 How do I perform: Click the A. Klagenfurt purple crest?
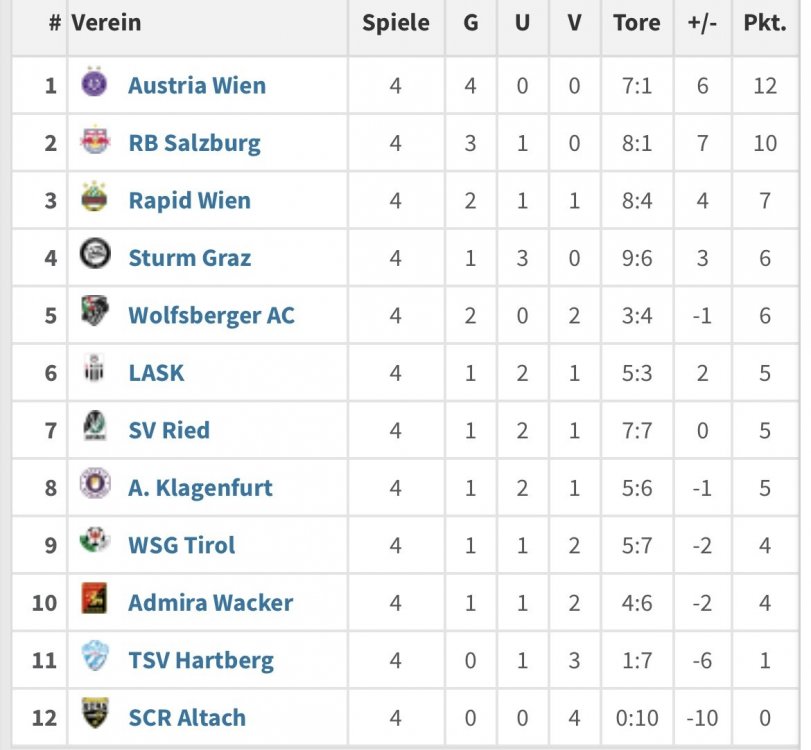[95, 483]
